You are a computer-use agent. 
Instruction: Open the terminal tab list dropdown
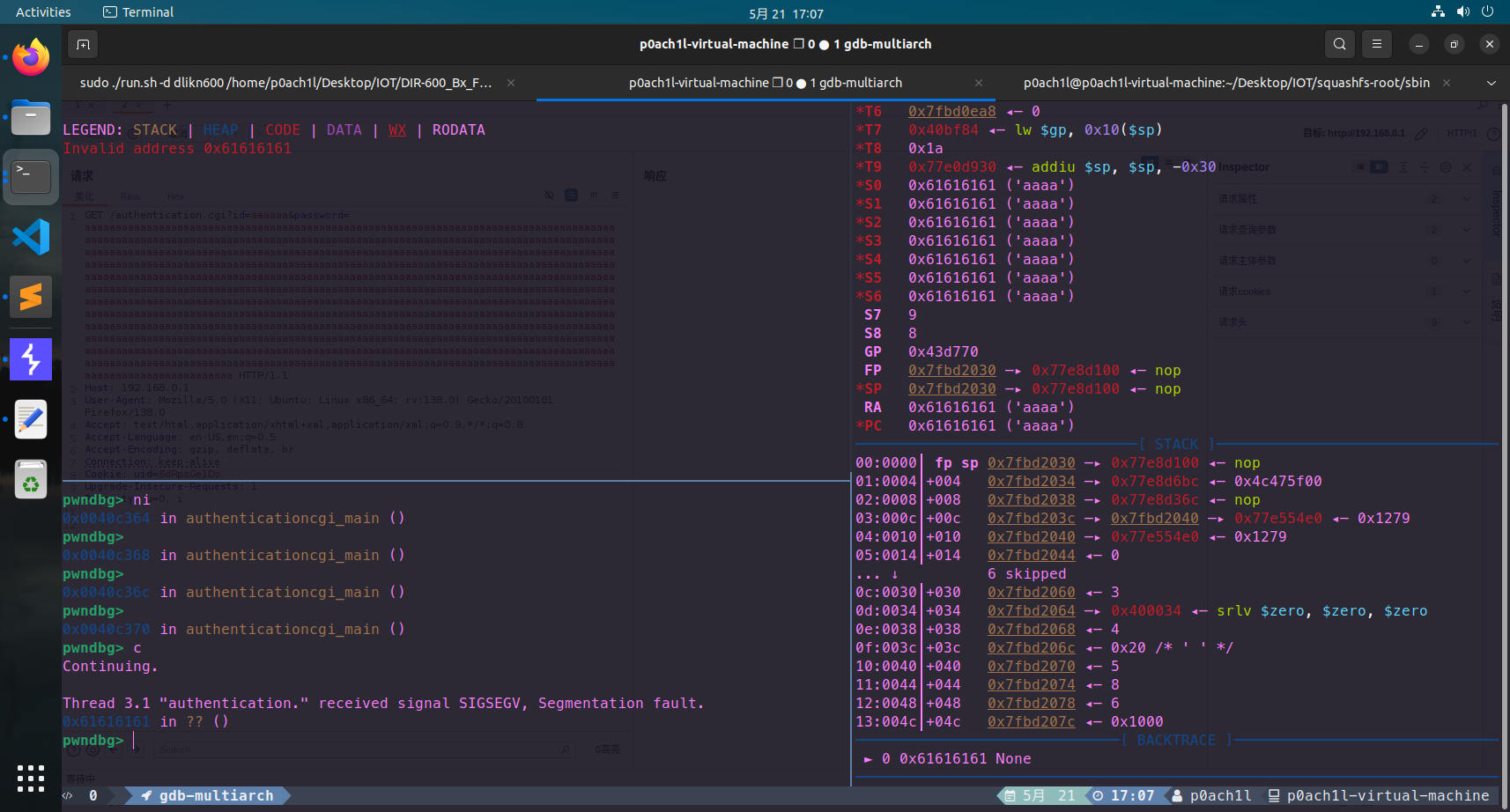coord(1491,83)
